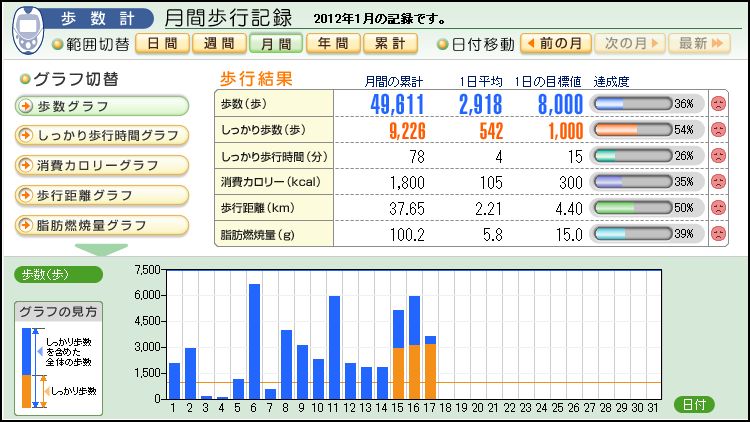Click the 次の月 next month button

(630, 44)
